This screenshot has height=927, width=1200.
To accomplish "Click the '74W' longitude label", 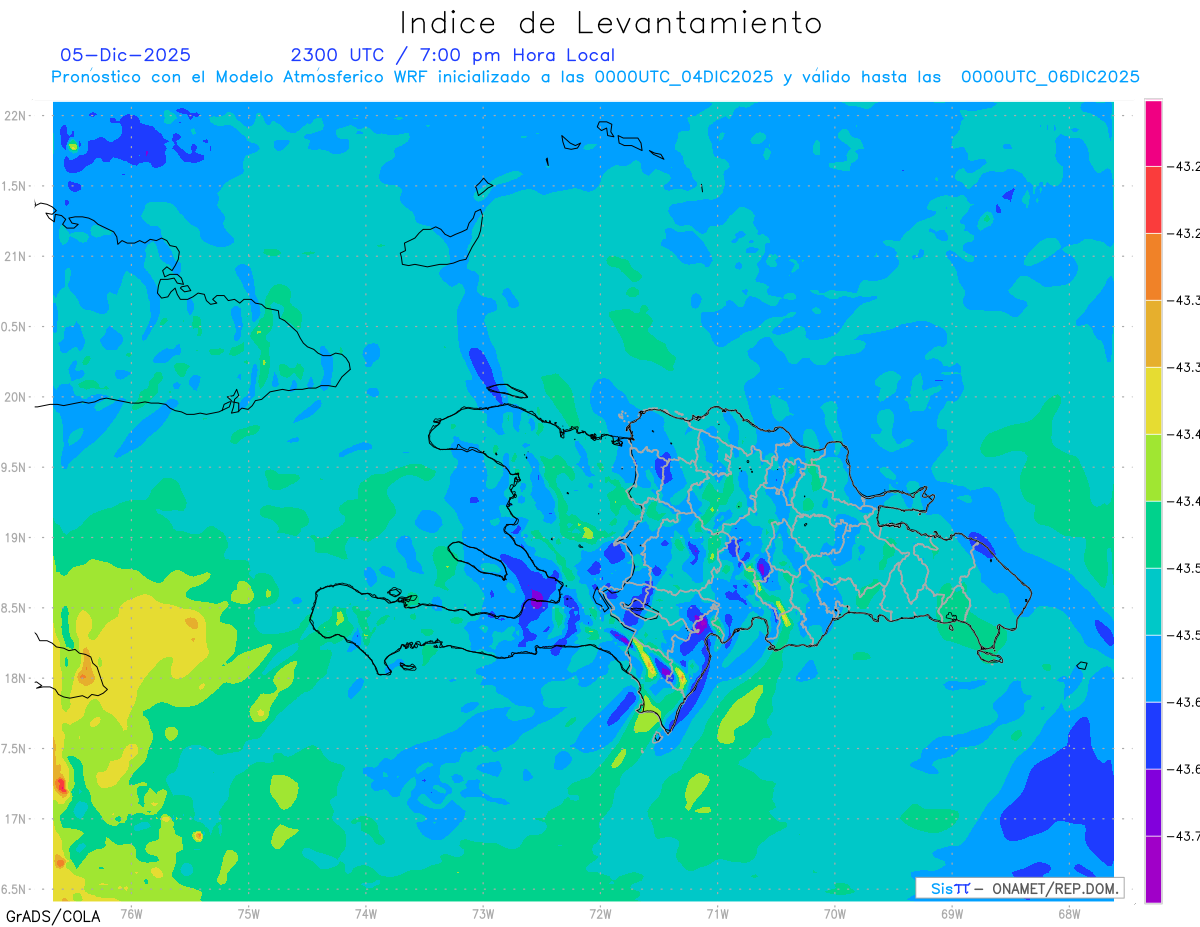I will point(366,913).
